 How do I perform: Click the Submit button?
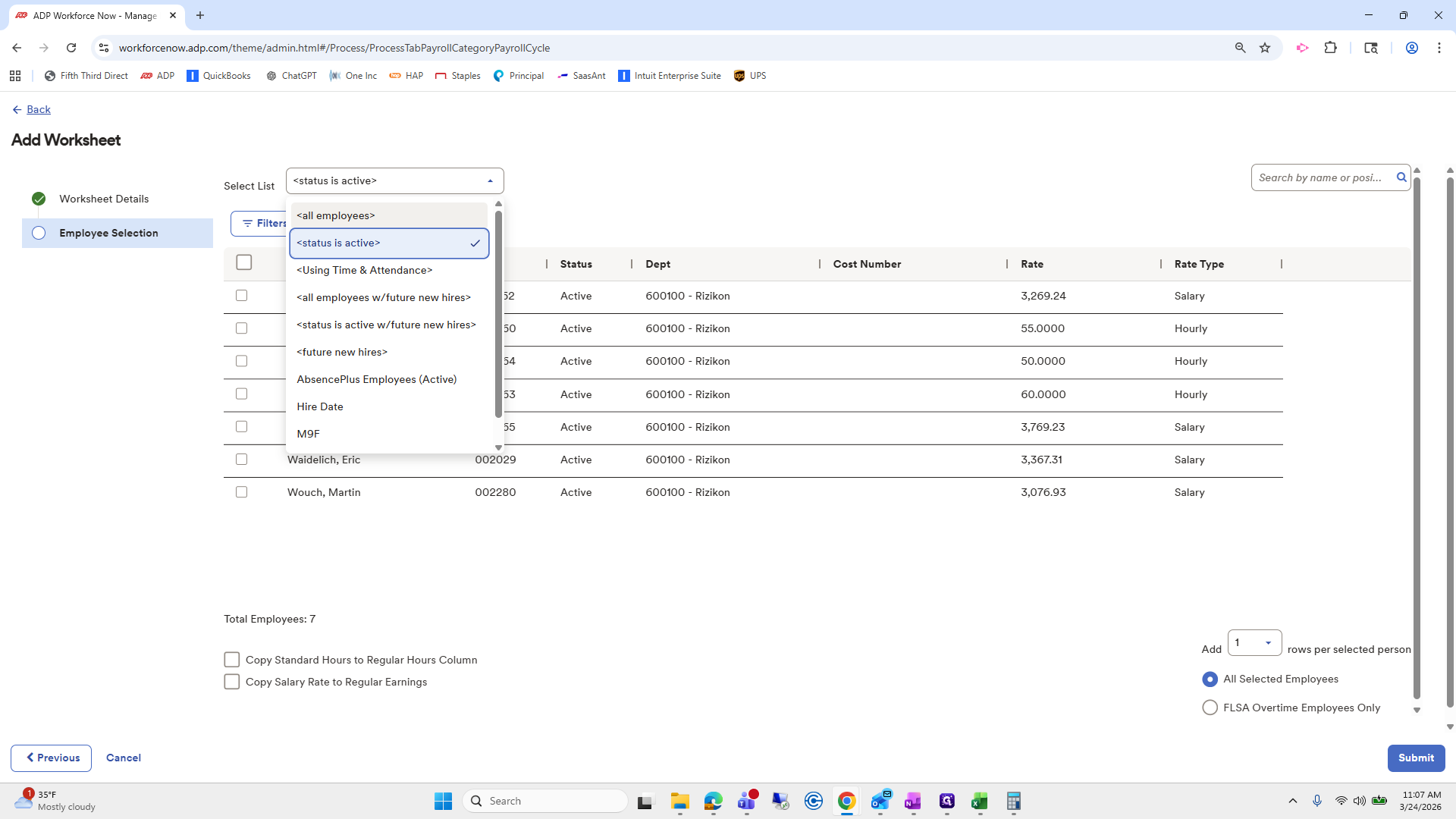(x=1415, y=758)
